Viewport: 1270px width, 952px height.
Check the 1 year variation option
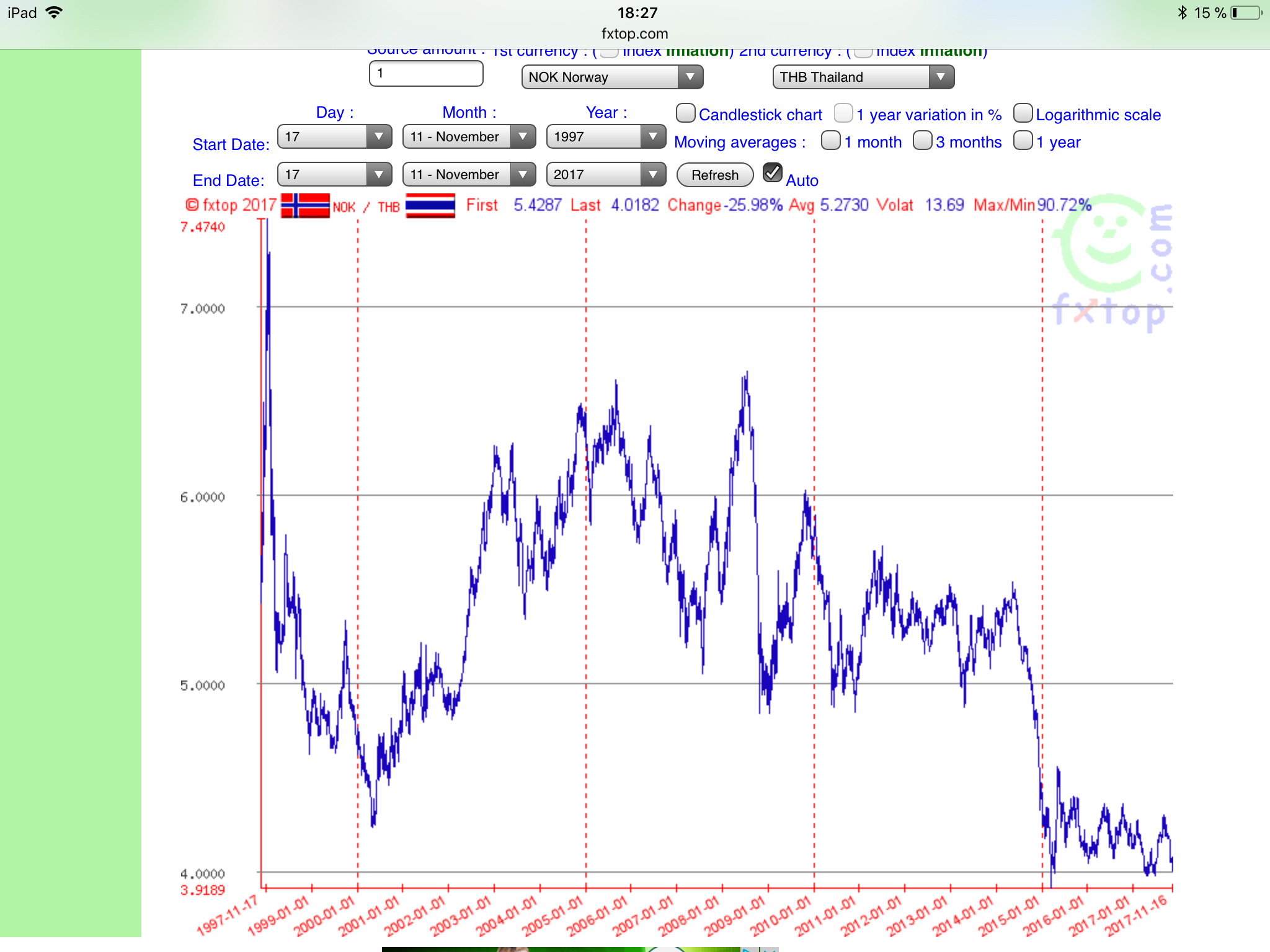tap(843, 113)
